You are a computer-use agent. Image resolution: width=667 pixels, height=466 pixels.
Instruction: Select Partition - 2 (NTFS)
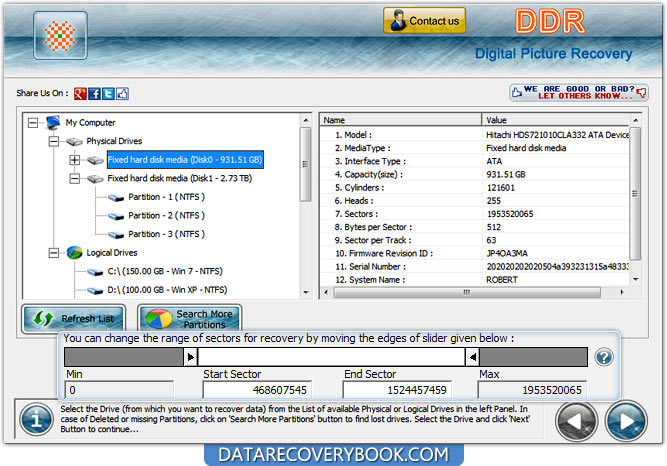pyautogui.click(x=166, y=215)
